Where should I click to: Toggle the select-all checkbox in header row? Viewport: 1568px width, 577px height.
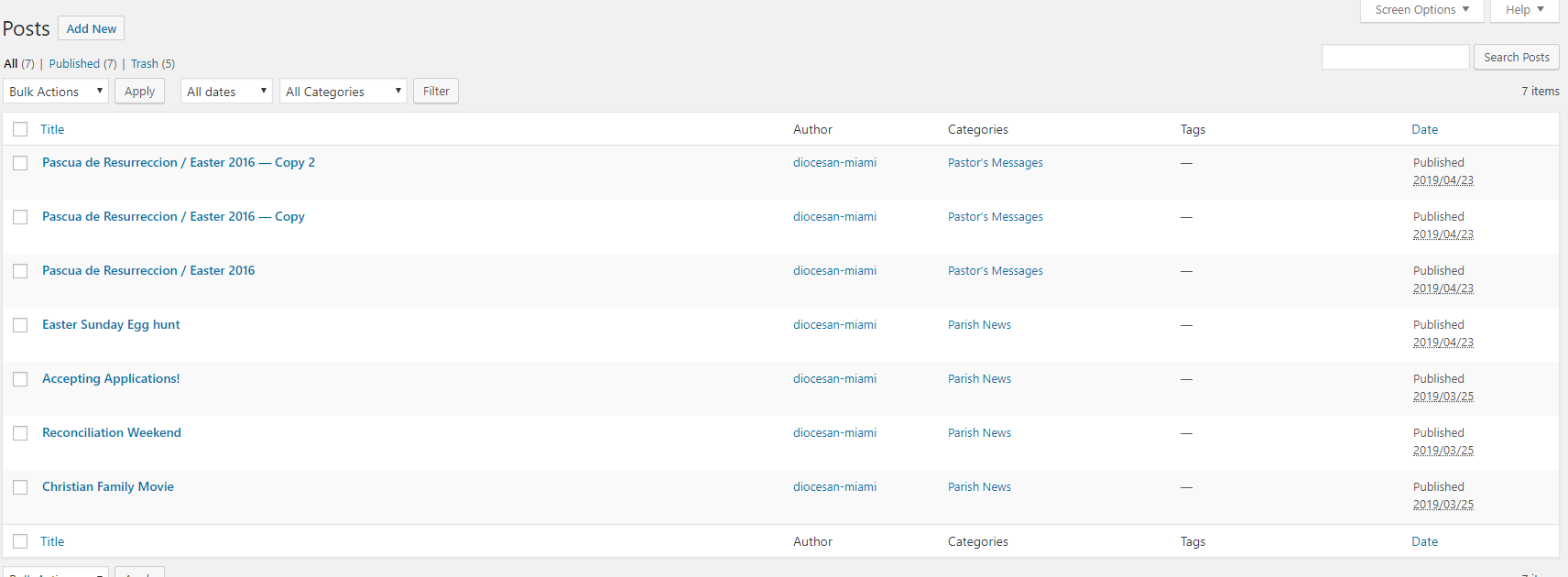(x=20, y=130)
